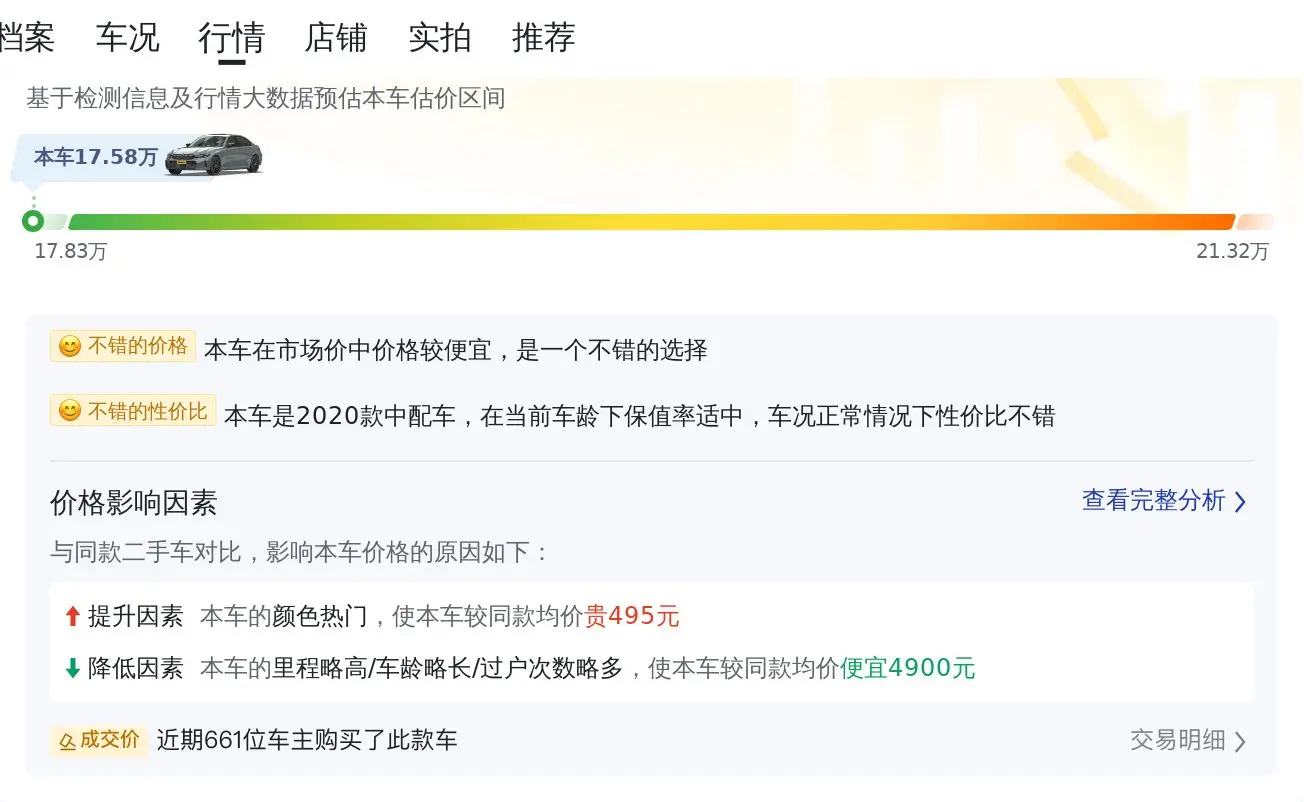Click the 21.32万 maximum price label
This screenshot has height=802, width=1304.
pyautogui.click(x=1232, y=252)
